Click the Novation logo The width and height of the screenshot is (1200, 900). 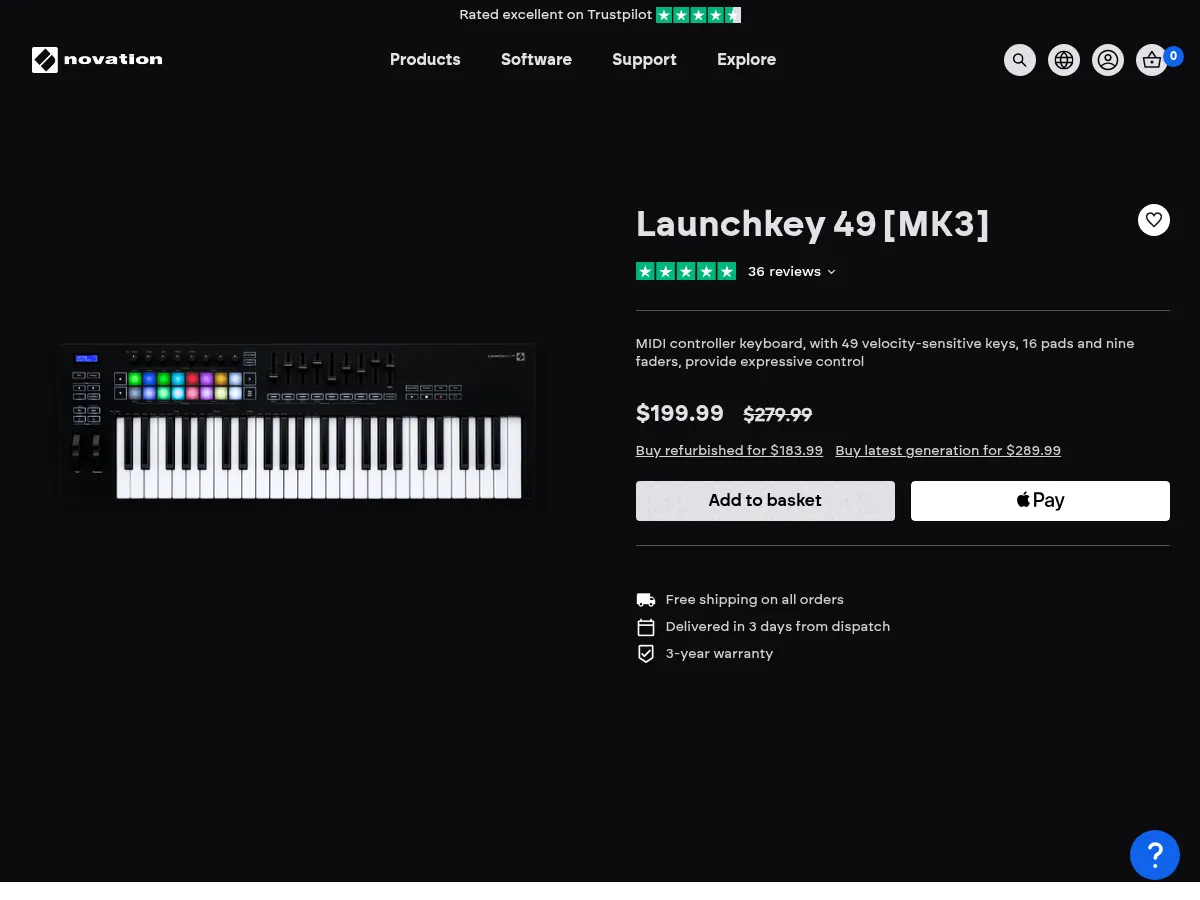96,60
